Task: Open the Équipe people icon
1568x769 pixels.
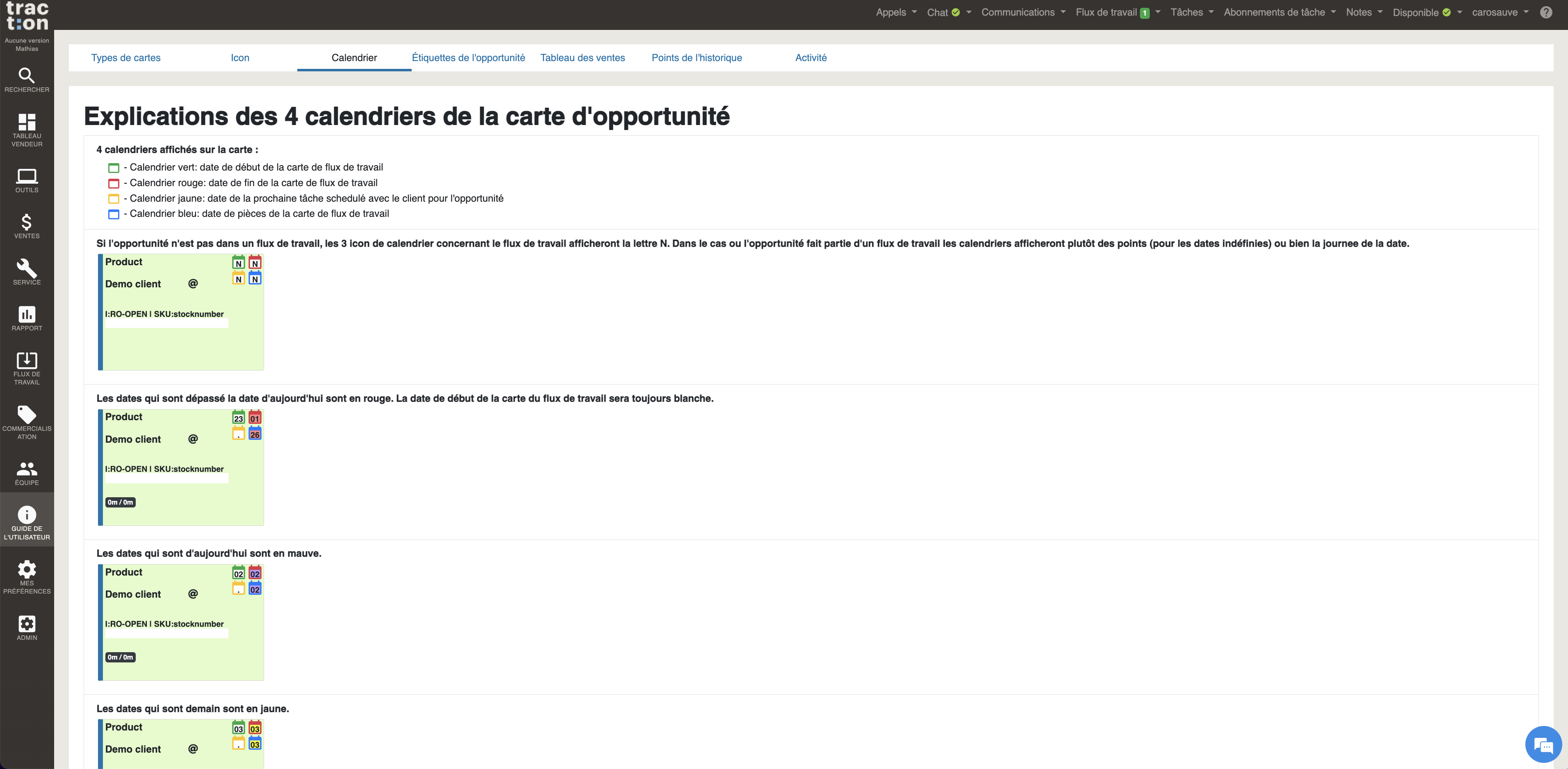Action: pos(27,473)
